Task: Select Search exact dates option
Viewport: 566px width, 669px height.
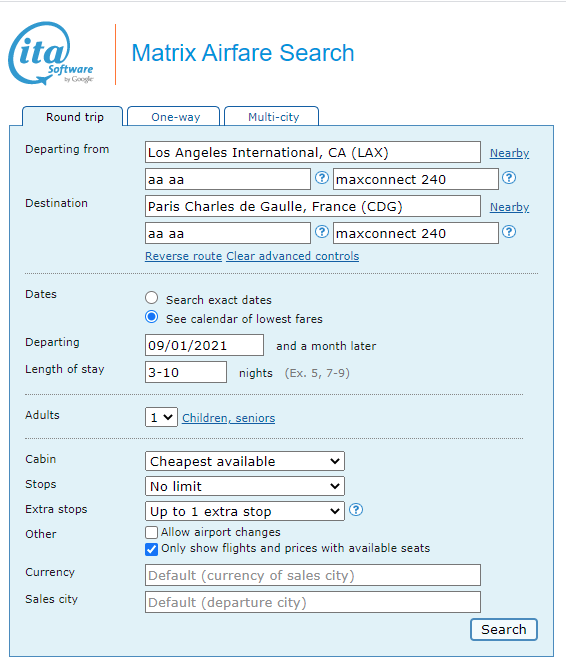Action: (x=151, y=298)
